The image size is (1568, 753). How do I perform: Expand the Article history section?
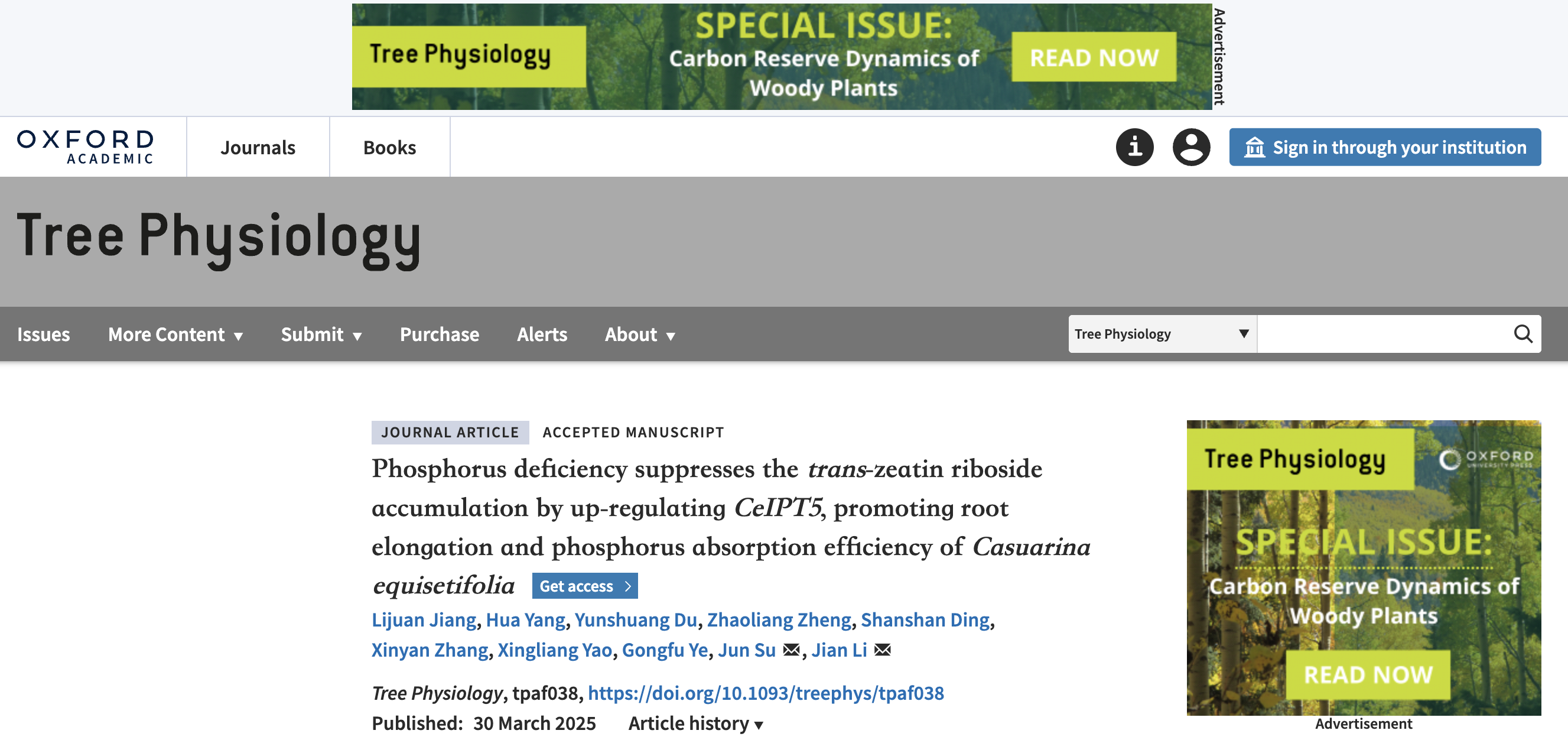tap(695, 723)
